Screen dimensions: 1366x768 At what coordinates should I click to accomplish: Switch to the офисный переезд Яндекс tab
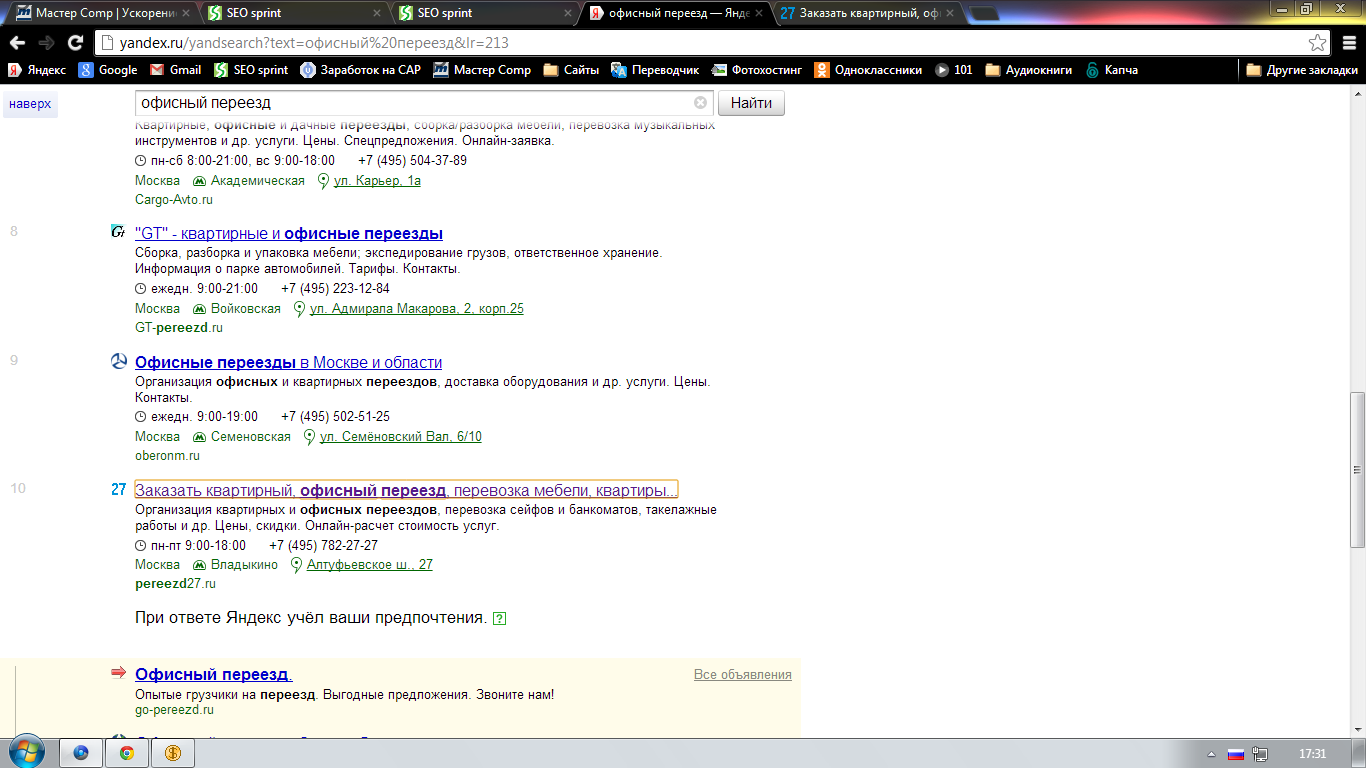click(675, 13)
